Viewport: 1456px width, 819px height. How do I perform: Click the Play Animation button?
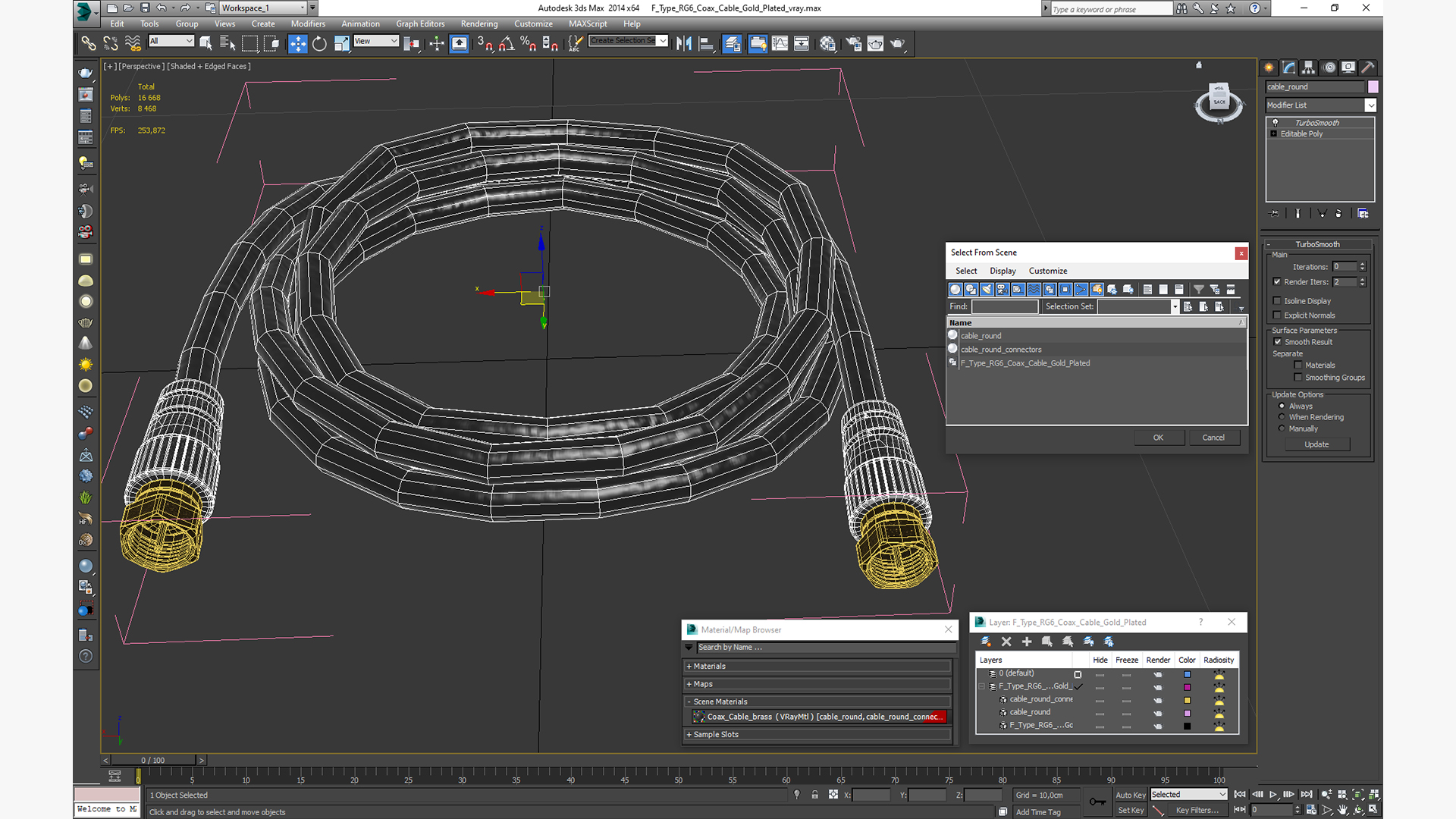(x=1273, y=795)
